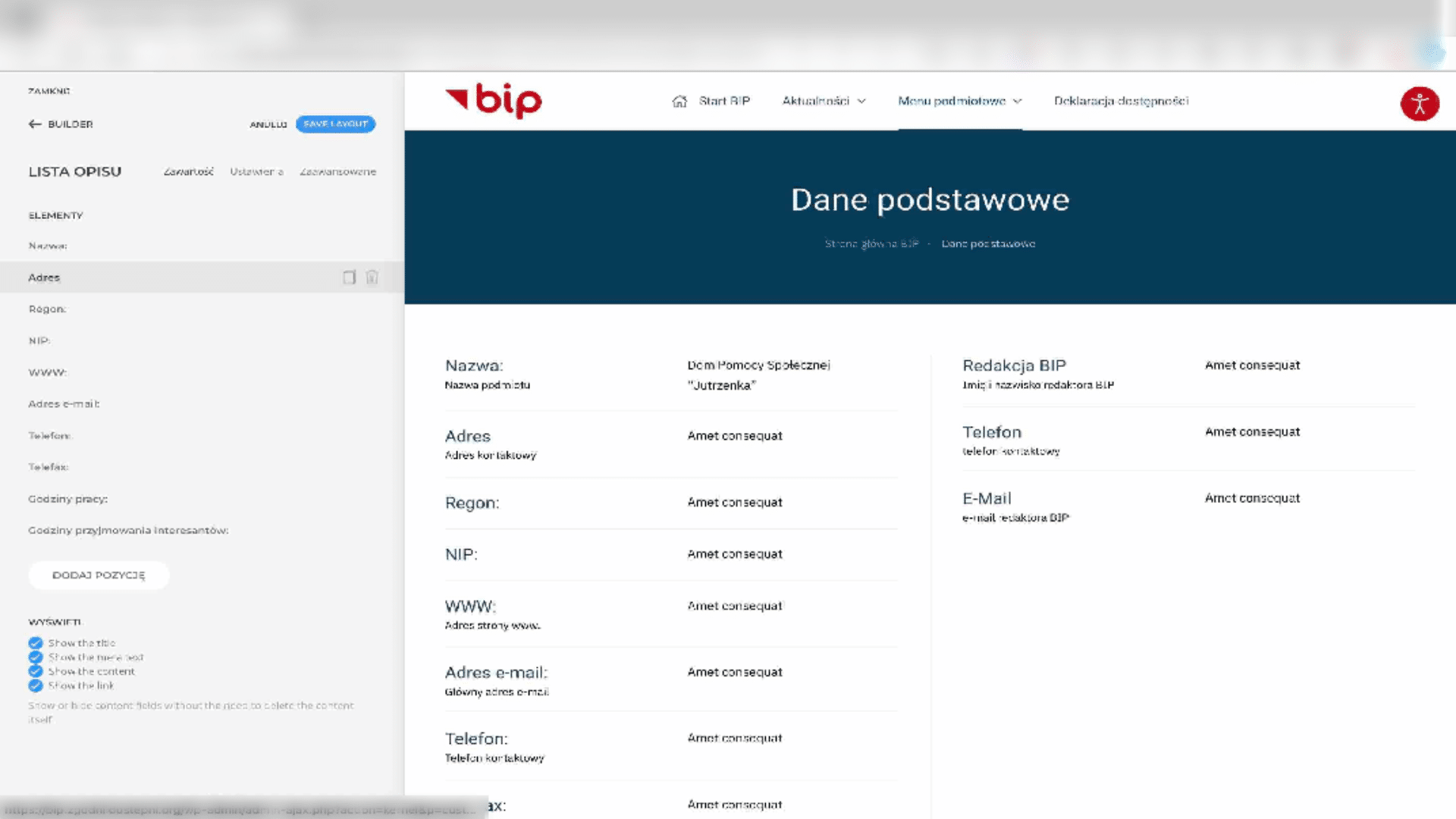
Task: Go back via the Builder link
Action: [x=71, y=124]
